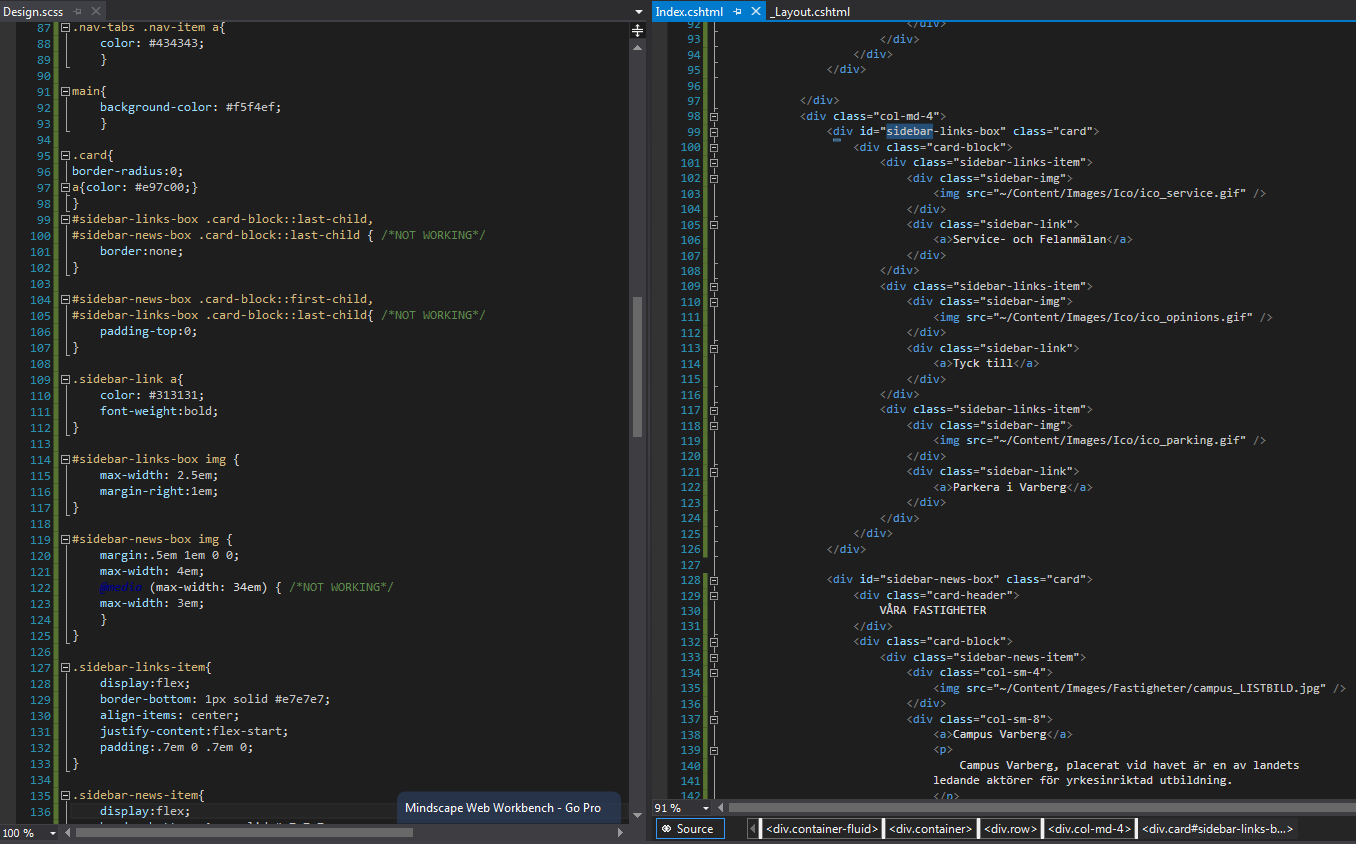The width and height of the screenshot is (1356, 844).
Task: Pin the Design.scss tab
Action: (78, 11)
